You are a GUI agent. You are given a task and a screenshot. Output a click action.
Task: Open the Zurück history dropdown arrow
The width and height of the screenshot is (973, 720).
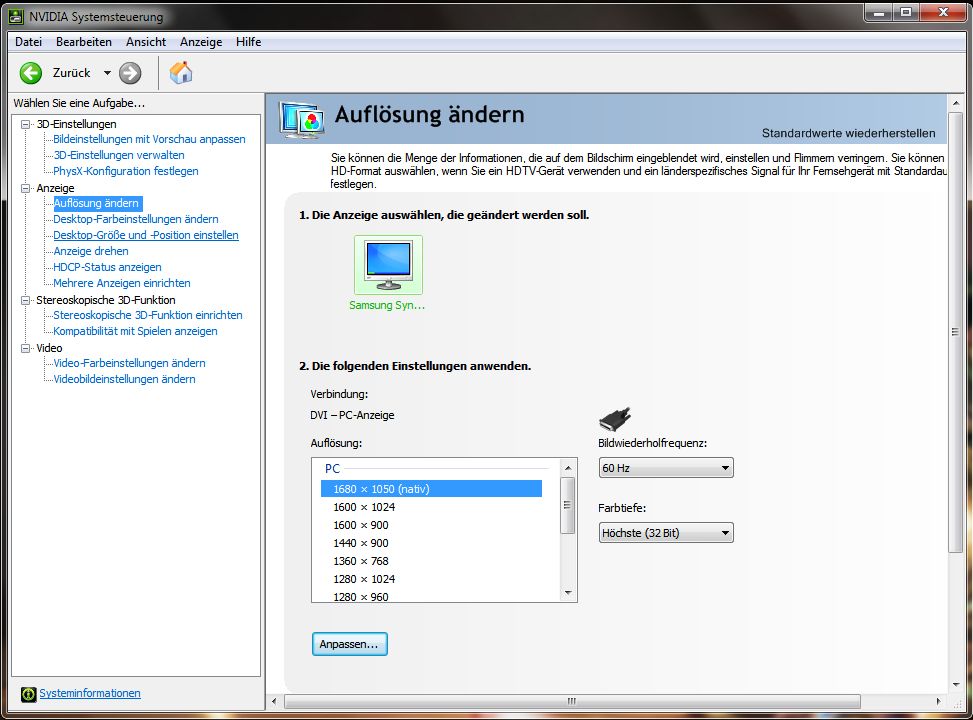(x=107, y=73)
